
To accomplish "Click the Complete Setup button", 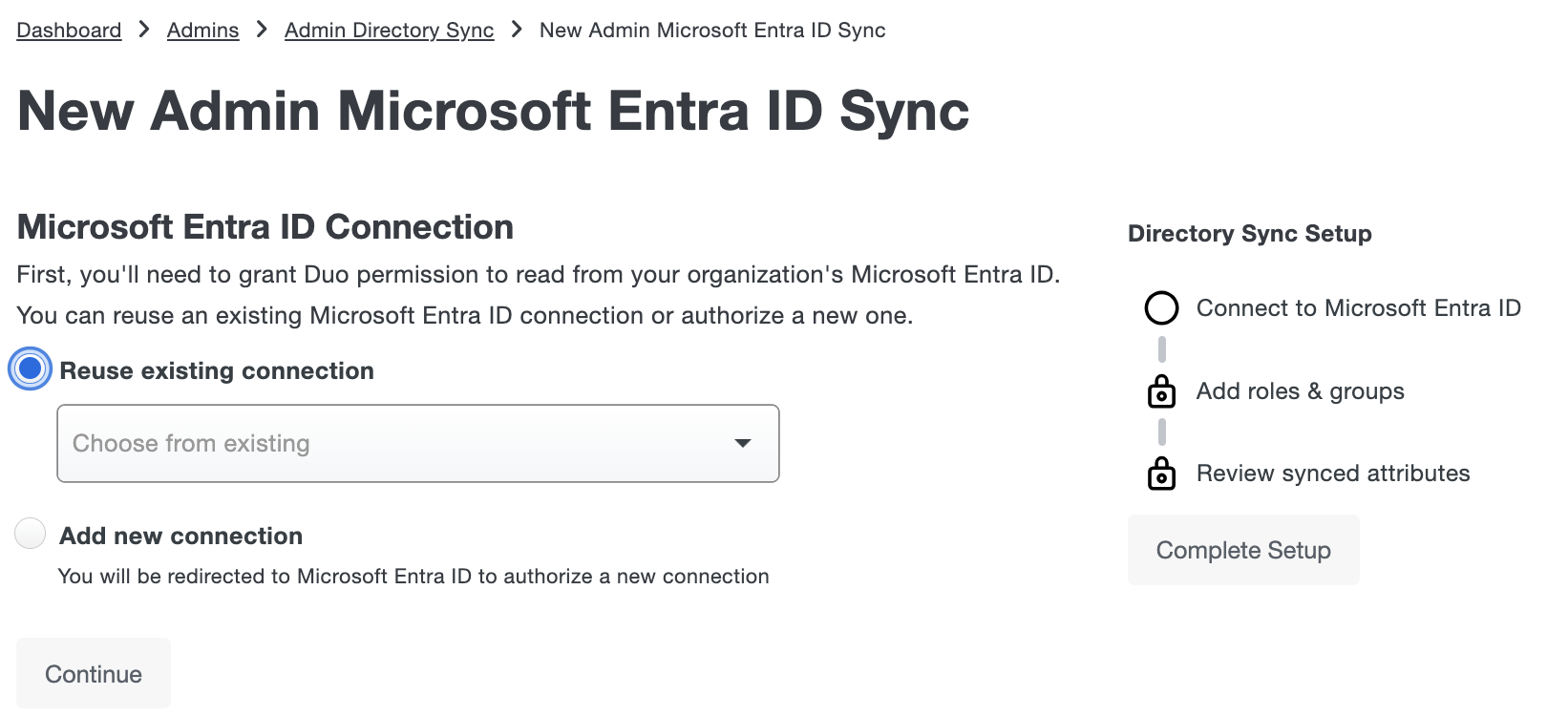I will tap(1243, 550).
